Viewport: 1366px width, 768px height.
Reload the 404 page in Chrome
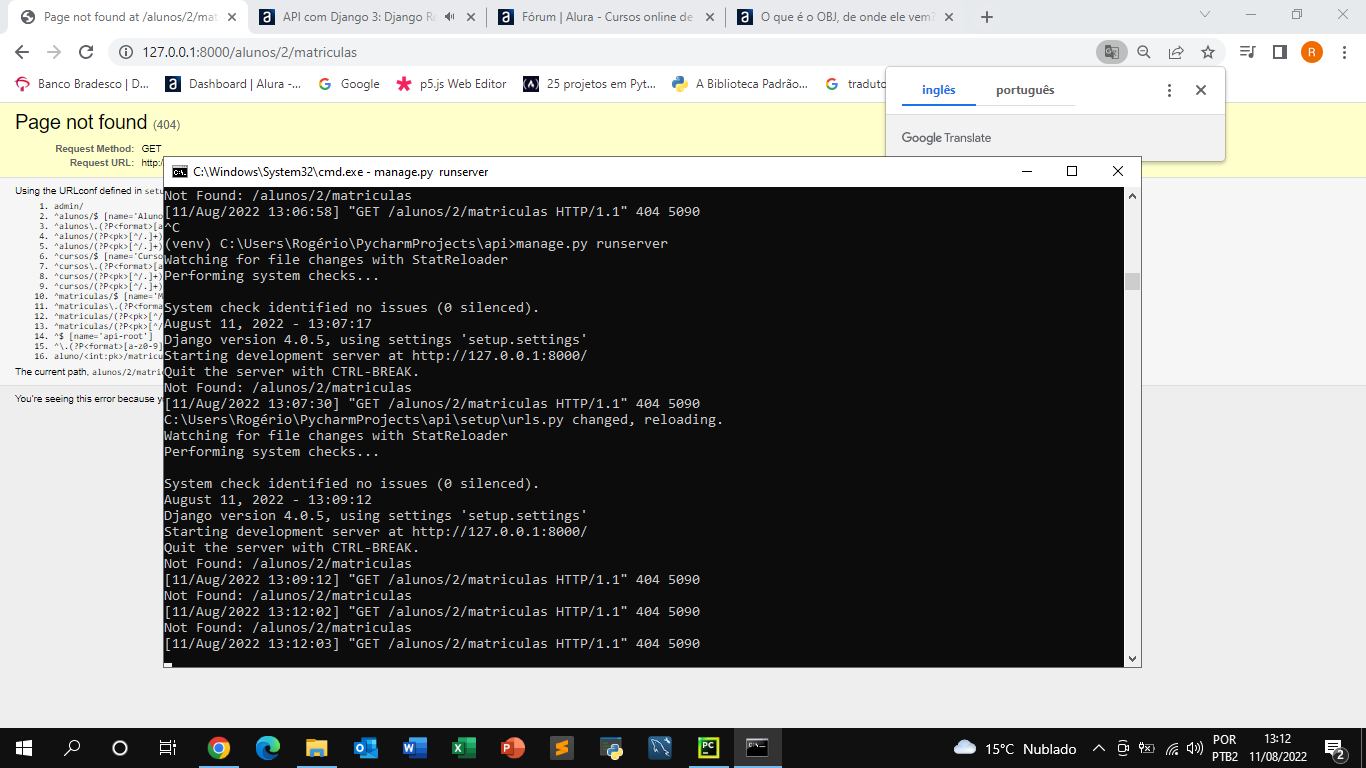(x=86, y=52)
